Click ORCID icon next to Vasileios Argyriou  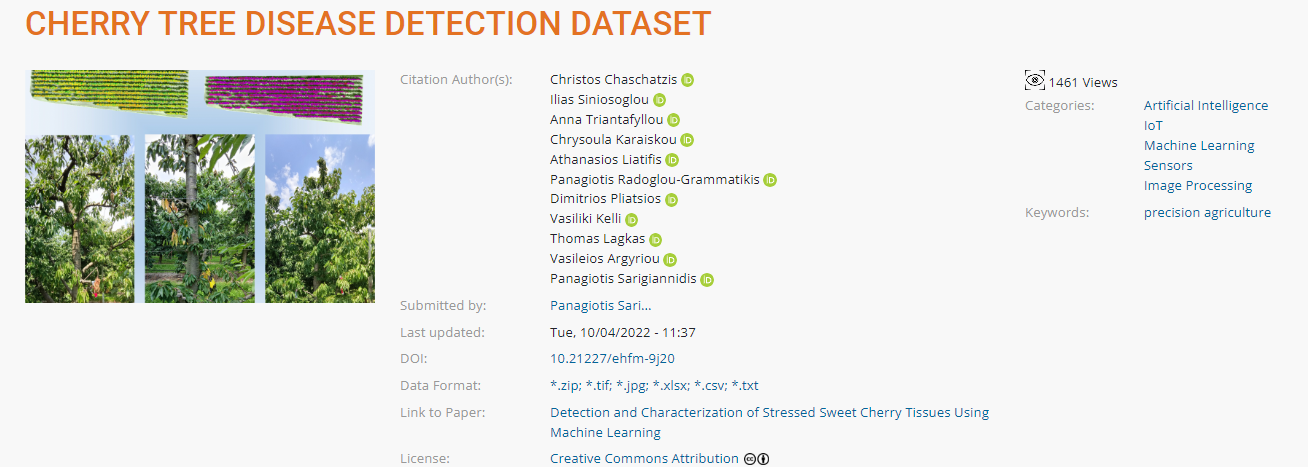tap(670, 260)
